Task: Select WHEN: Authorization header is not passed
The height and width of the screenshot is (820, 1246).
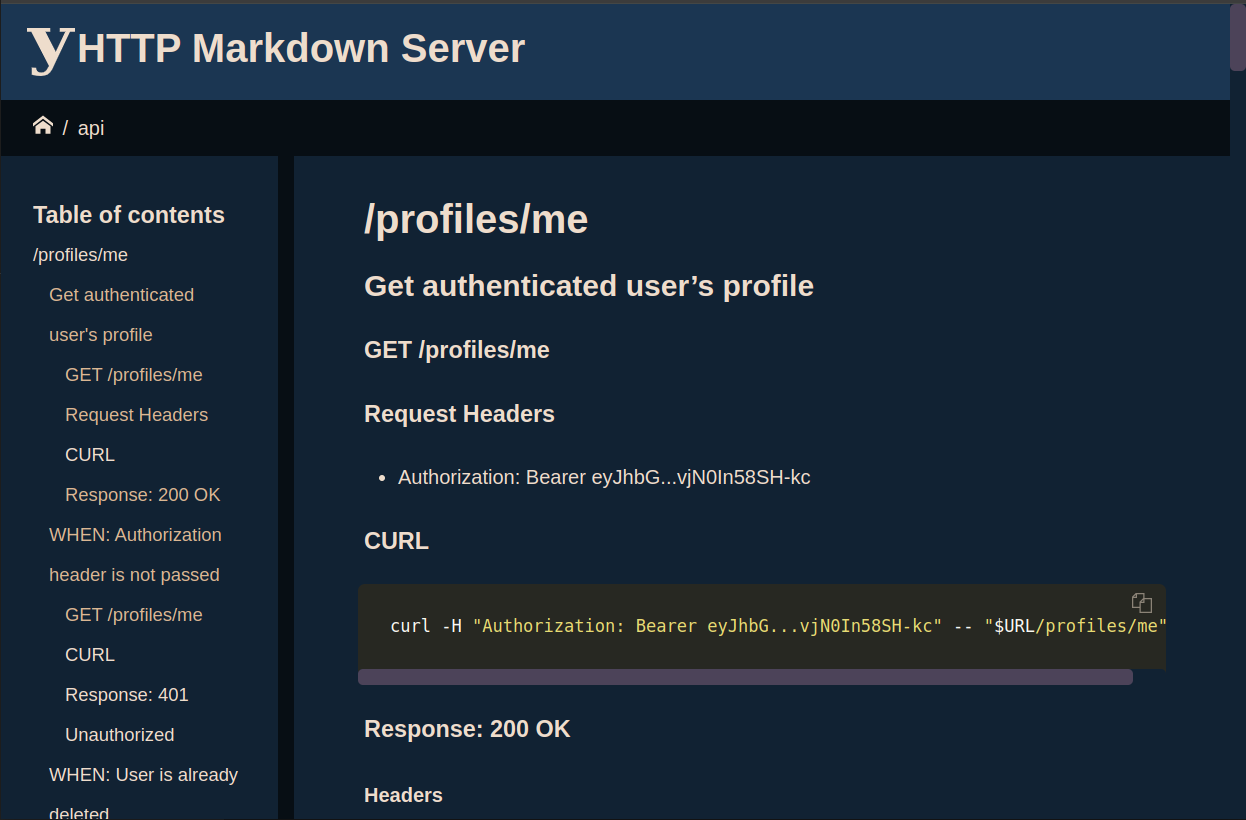Action: pos(135,534)
